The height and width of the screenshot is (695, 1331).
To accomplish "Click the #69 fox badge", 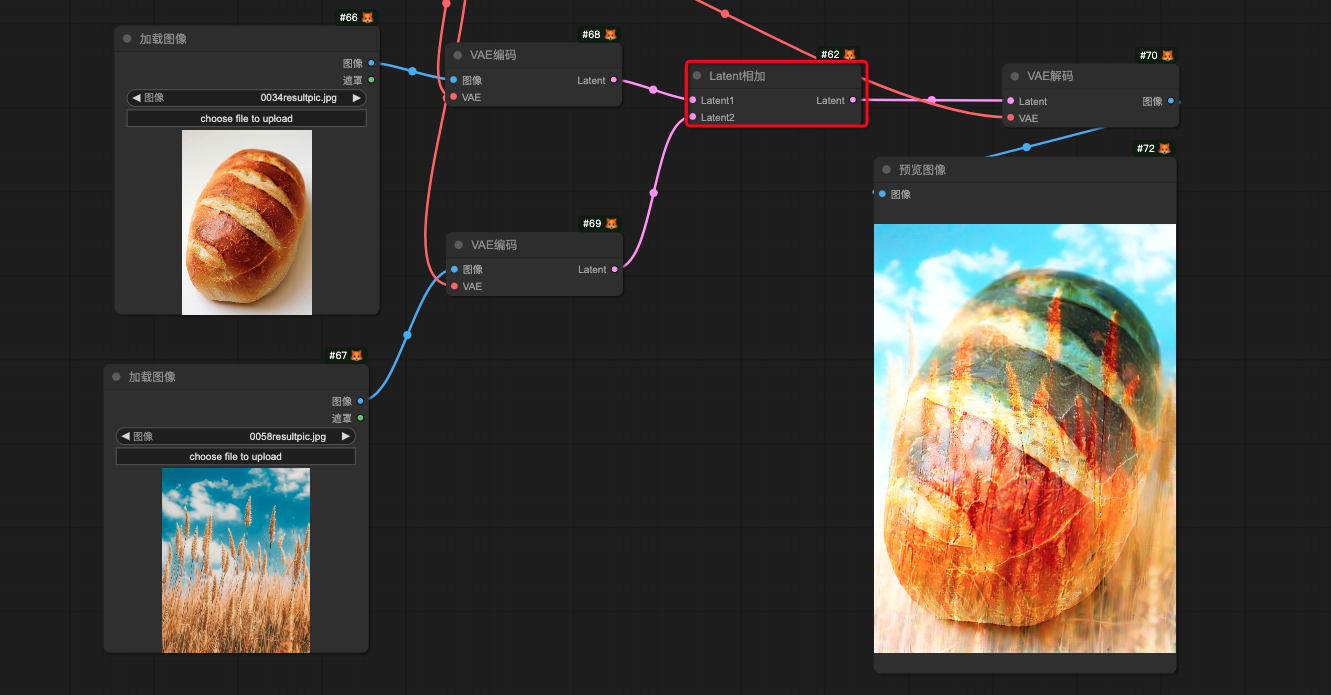I will point(600,223).
